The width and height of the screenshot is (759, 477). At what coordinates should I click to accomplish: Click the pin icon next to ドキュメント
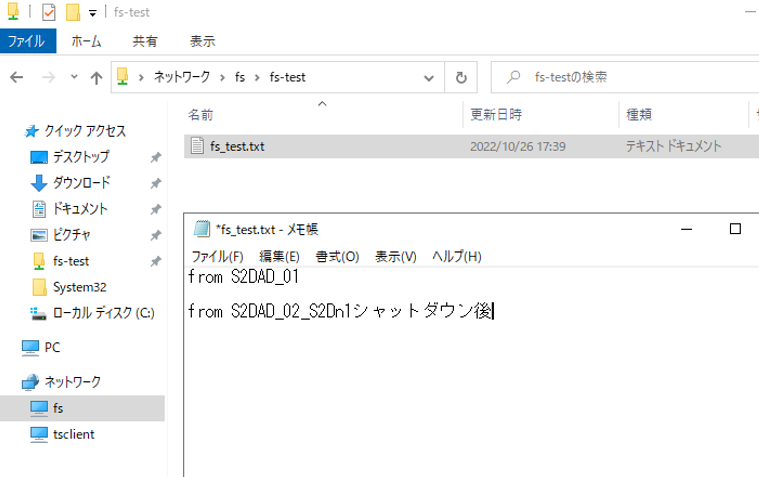click(x=155, y=210)
